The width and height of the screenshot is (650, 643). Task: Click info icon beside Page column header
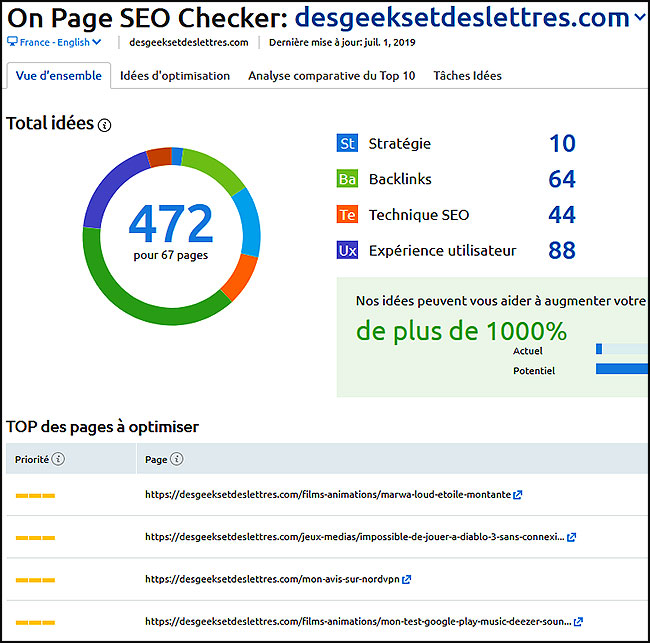click(x=177, y=459)
